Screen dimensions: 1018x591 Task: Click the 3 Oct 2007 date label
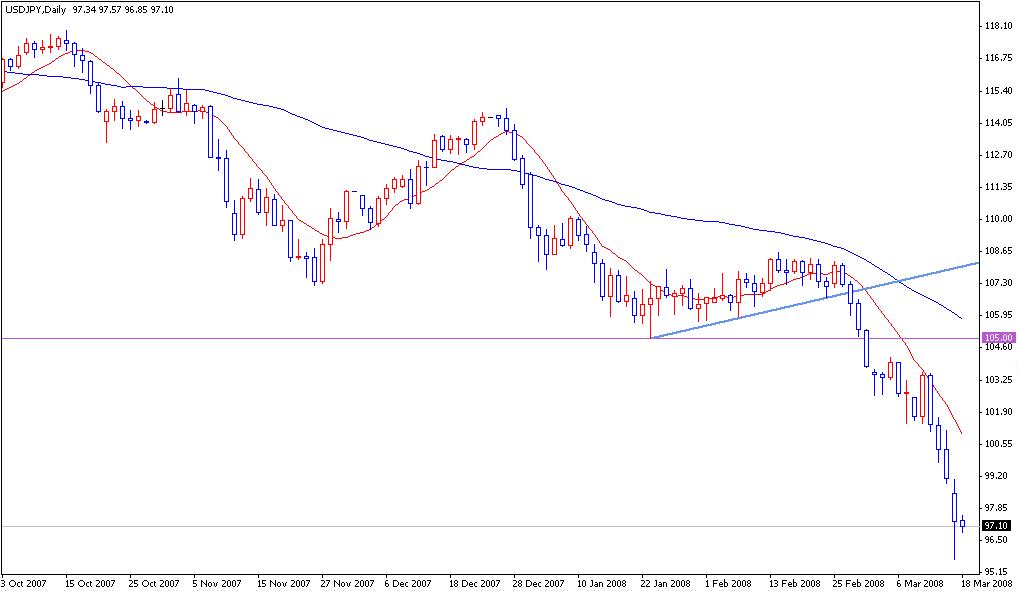25,583
